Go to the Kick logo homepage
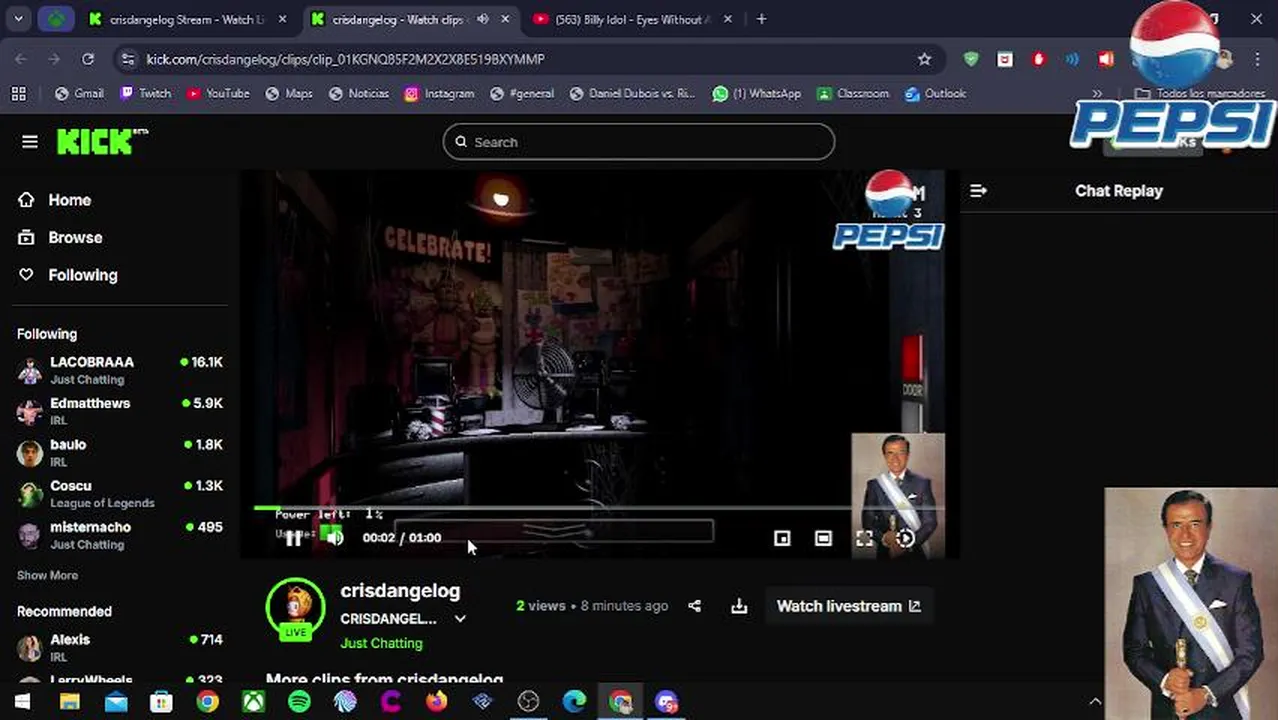Screen dimensions: 1278x720 point(101,142)
